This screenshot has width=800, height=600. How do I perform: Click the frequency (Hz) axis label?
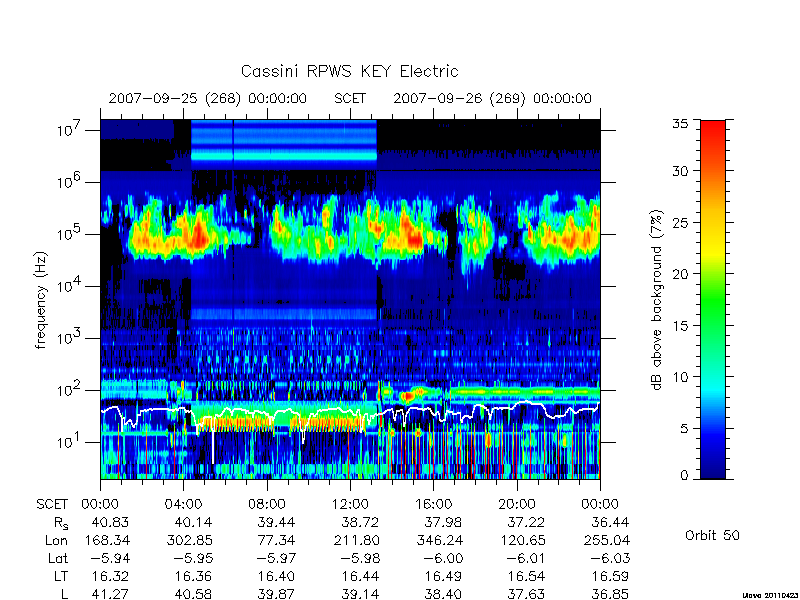pyautogui.click(x=41, y=300)
